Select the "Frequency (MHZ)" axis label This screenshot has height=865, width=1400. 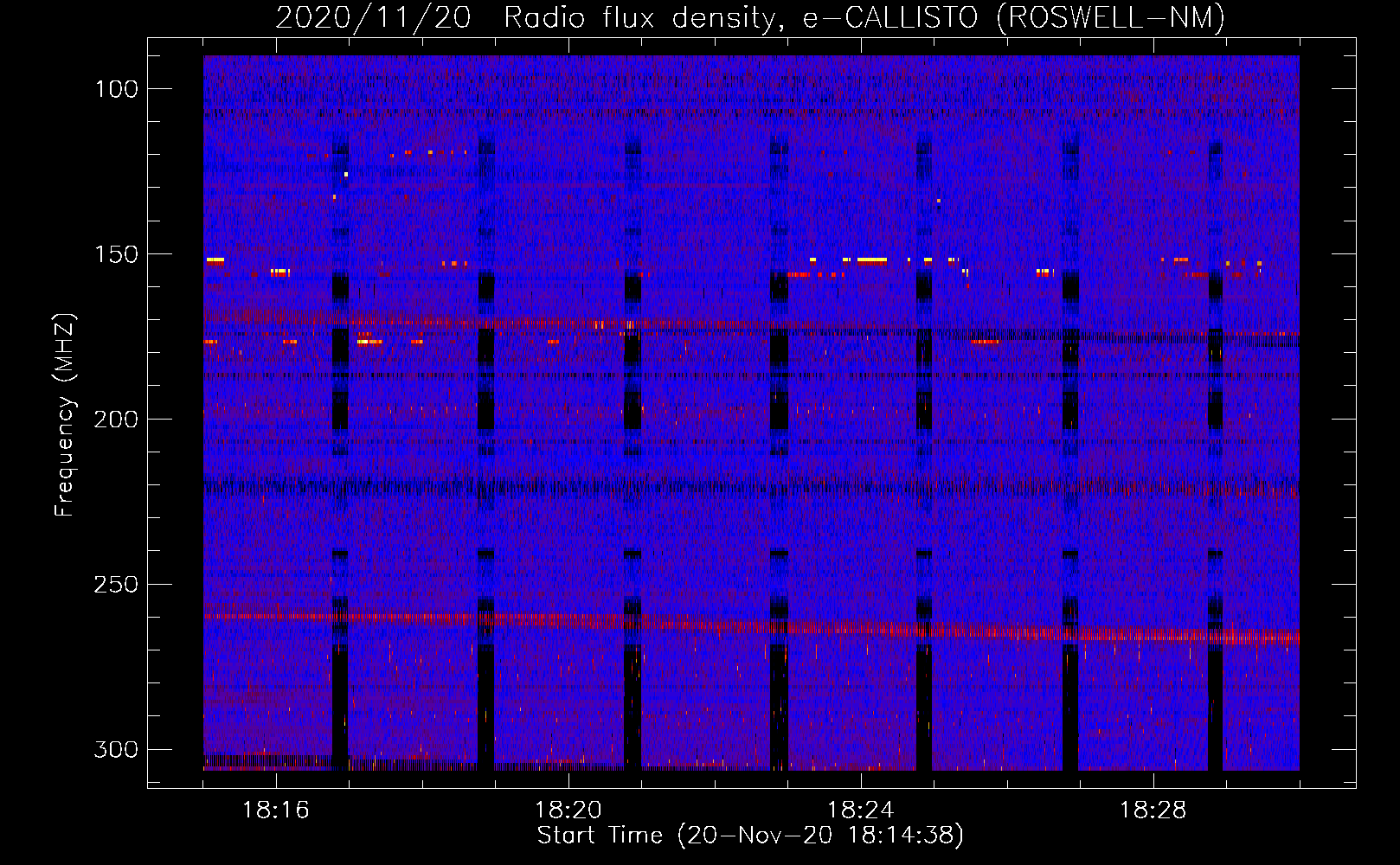point(65,414)
